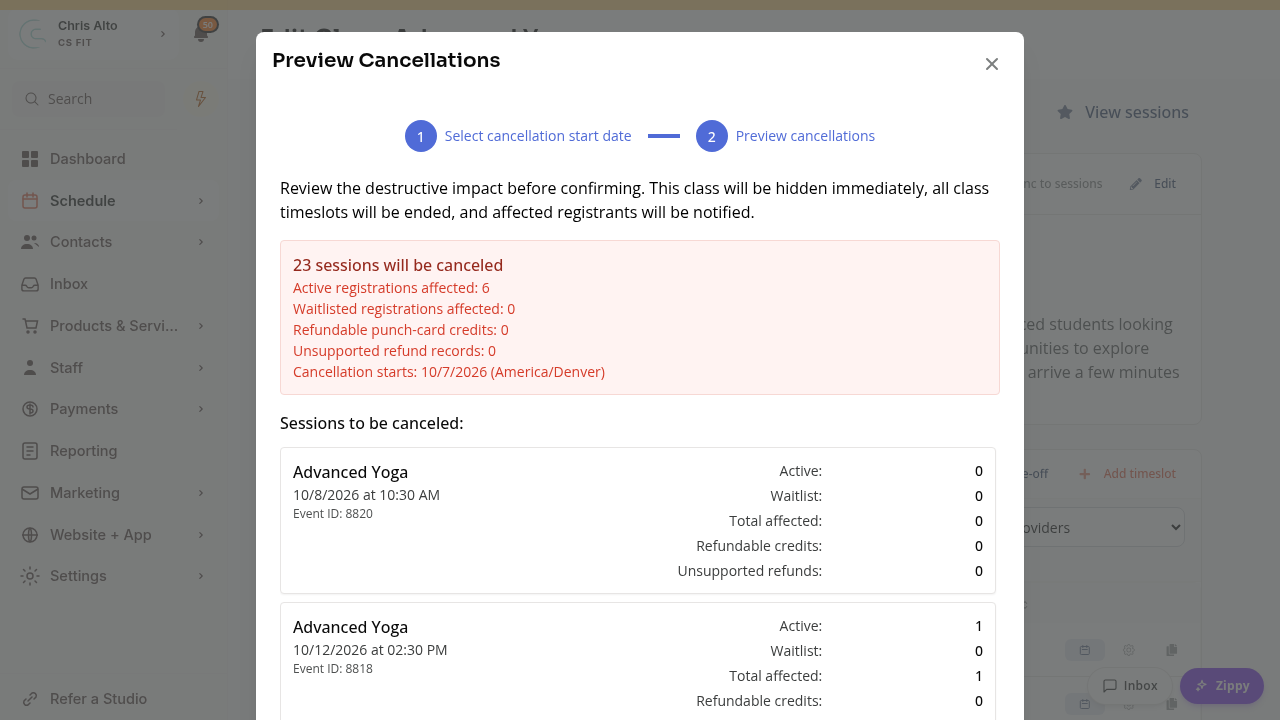Expand the Payments submenu chevron
This screenshot has height=720, width=1280.
(201, 409)
